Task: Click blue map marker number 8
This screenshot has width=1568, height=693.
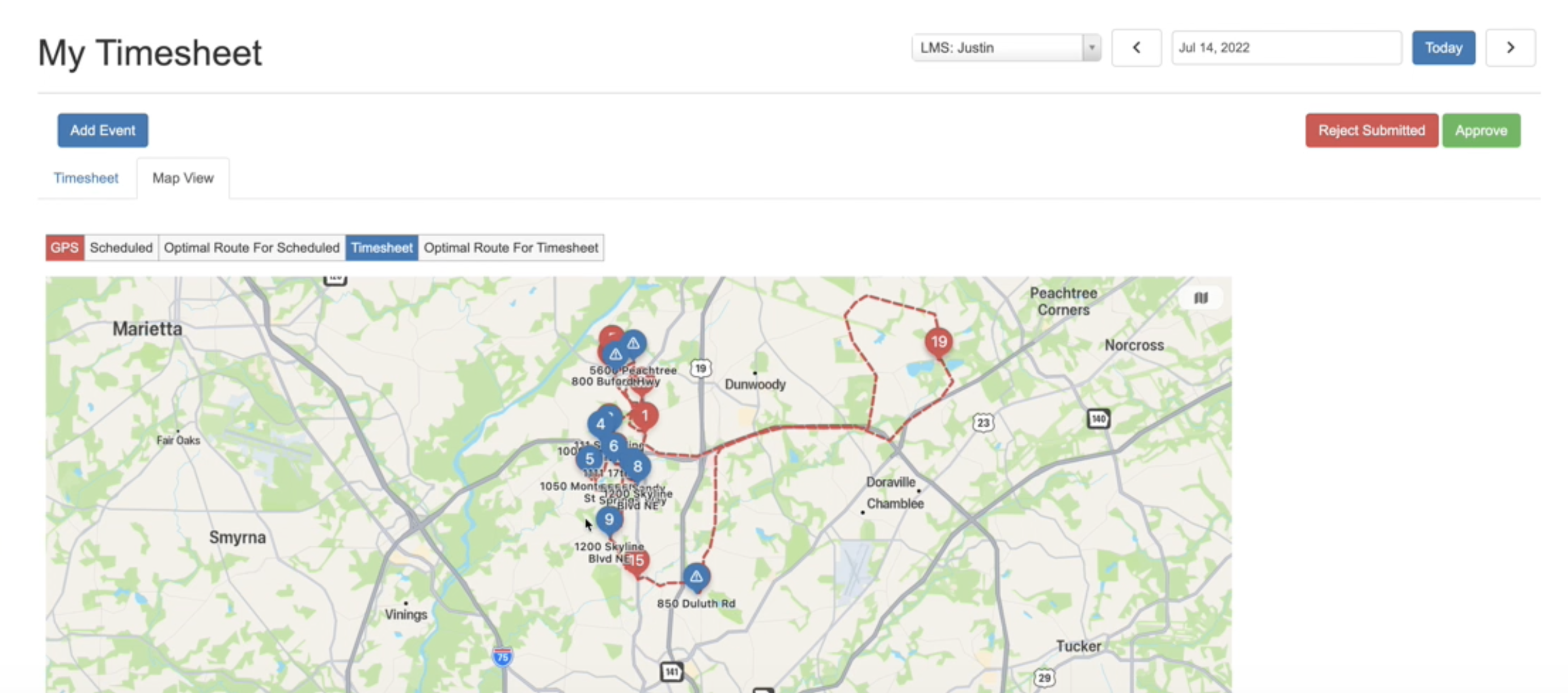Action: pyautogui.click(x=637, y=466)
